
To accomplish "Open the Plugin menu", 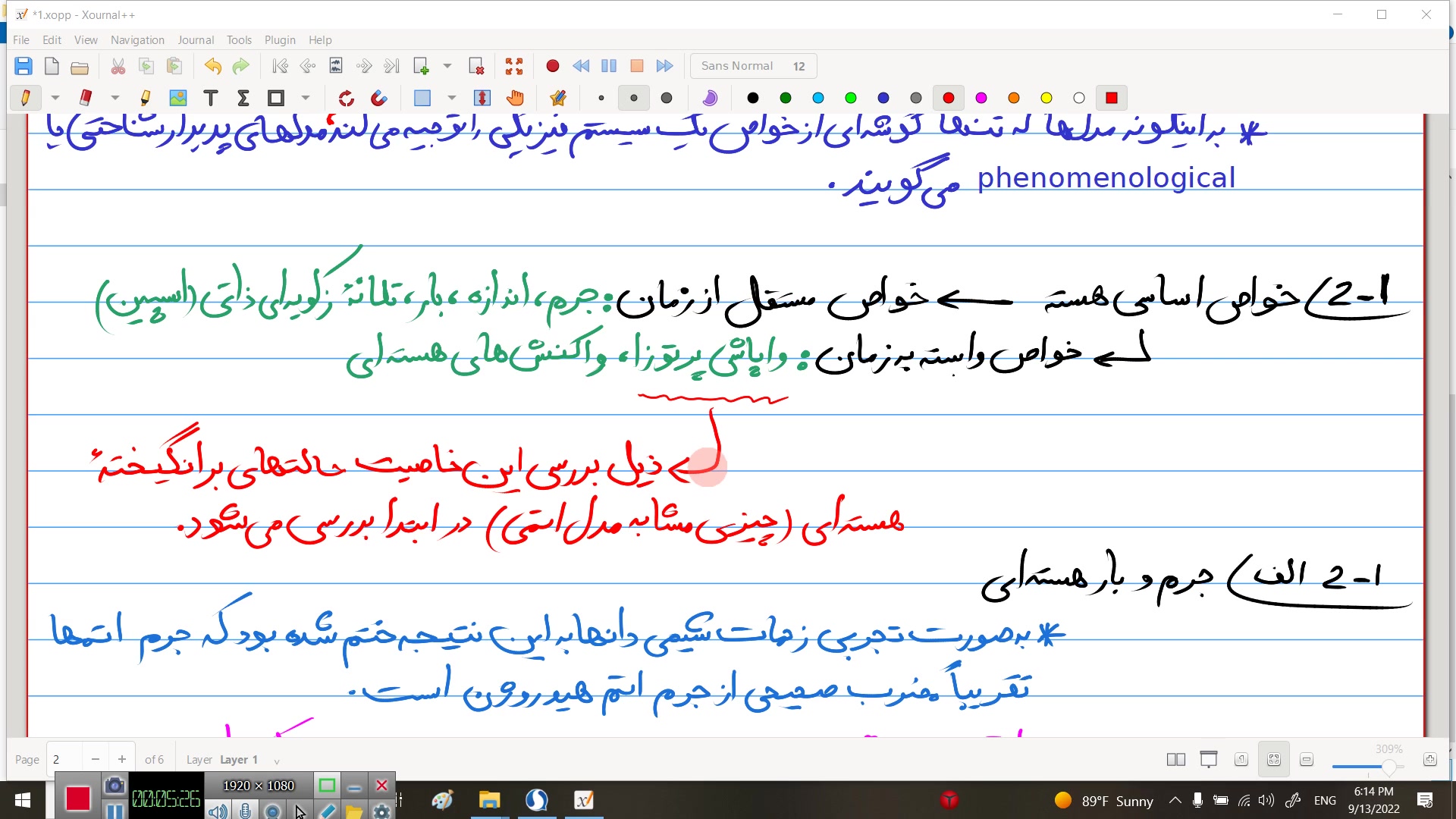I will click(280, 39).
